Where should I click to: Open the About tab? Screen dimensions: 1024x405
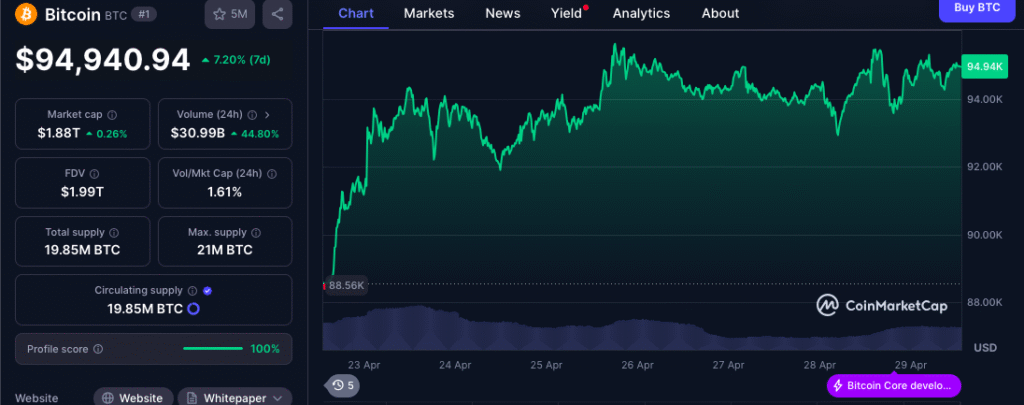pos(720,13)
